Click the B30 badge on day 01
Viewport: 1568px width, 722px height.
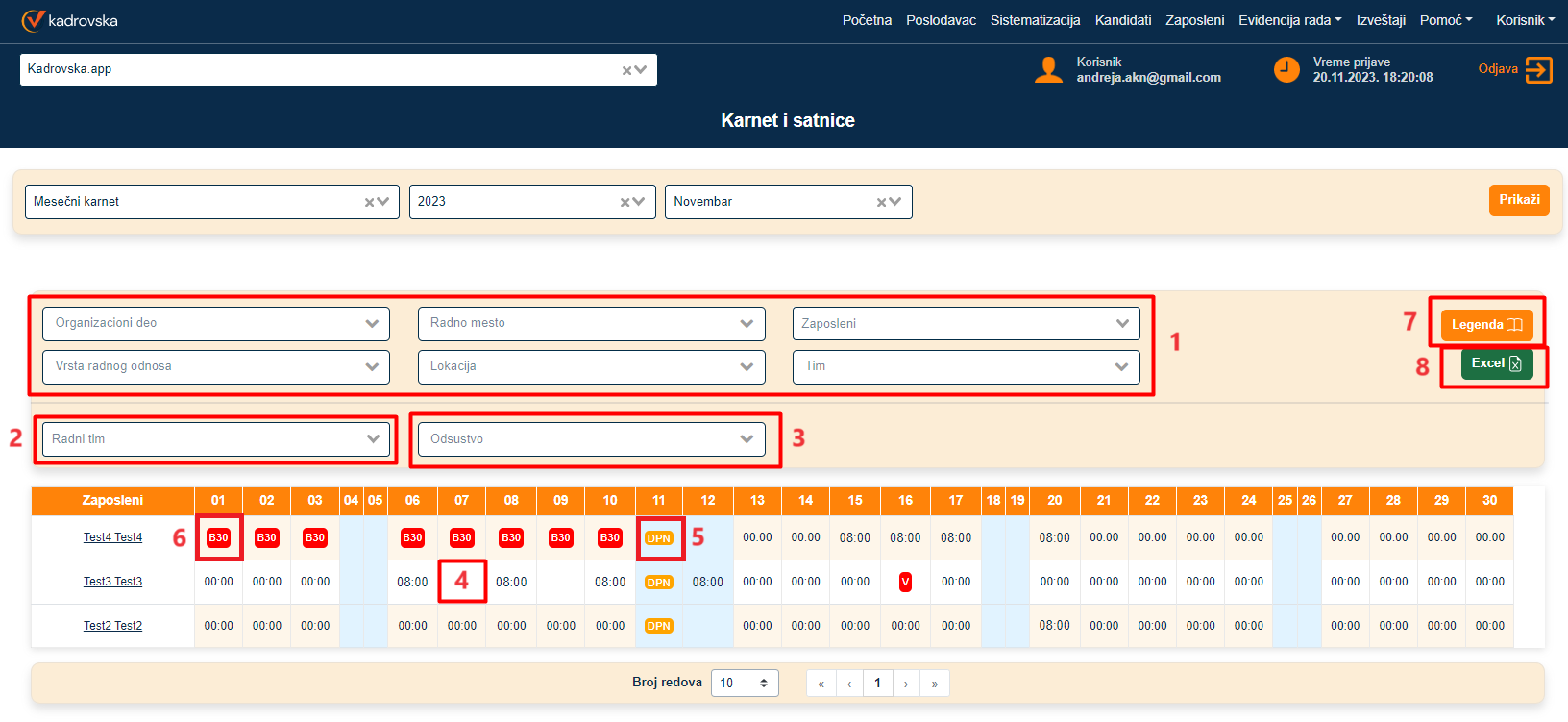tap(218, 537)
